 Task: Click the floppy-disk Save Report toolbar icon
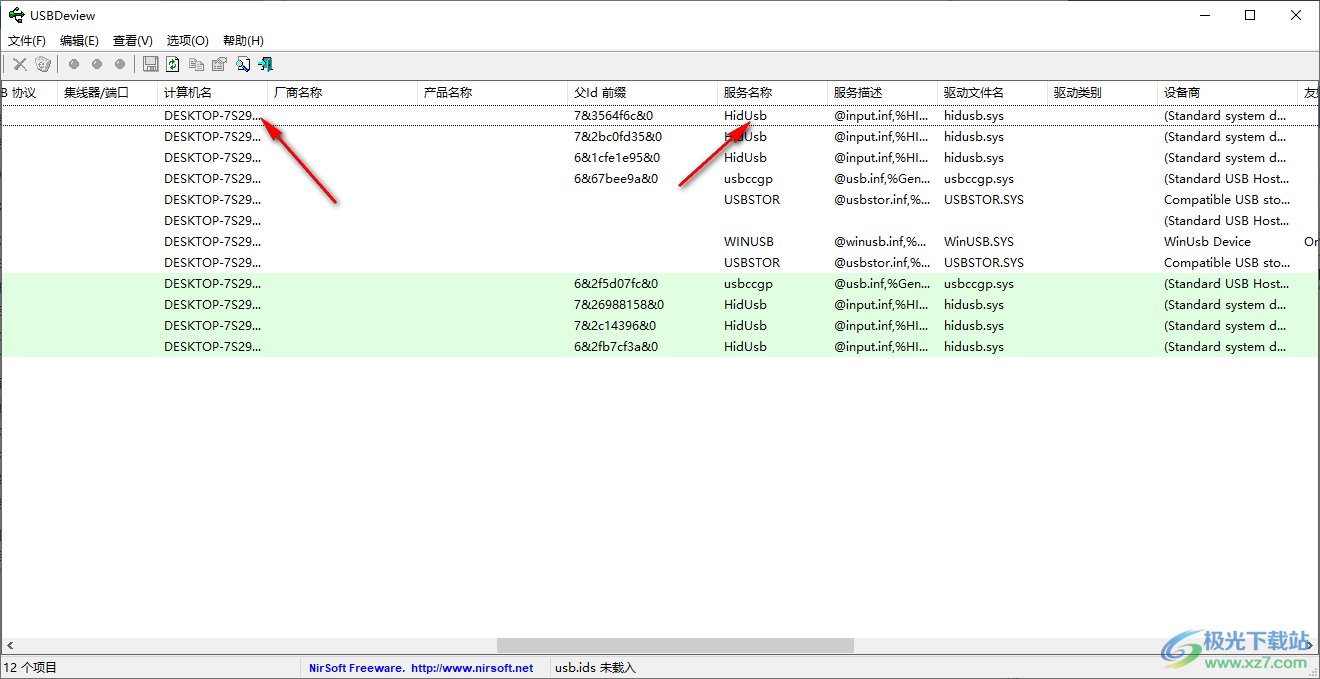[x=150, y=64]
